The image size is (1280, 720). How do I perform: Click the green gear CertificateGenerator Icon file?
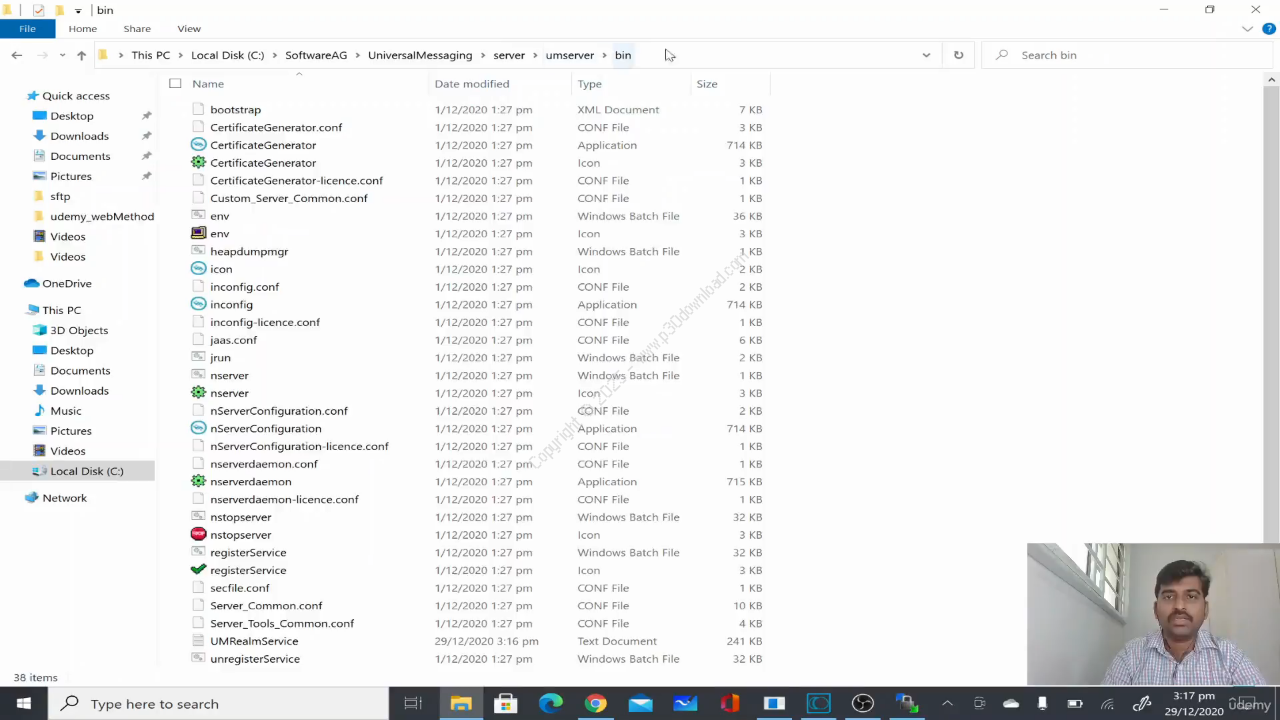[198, 163]
